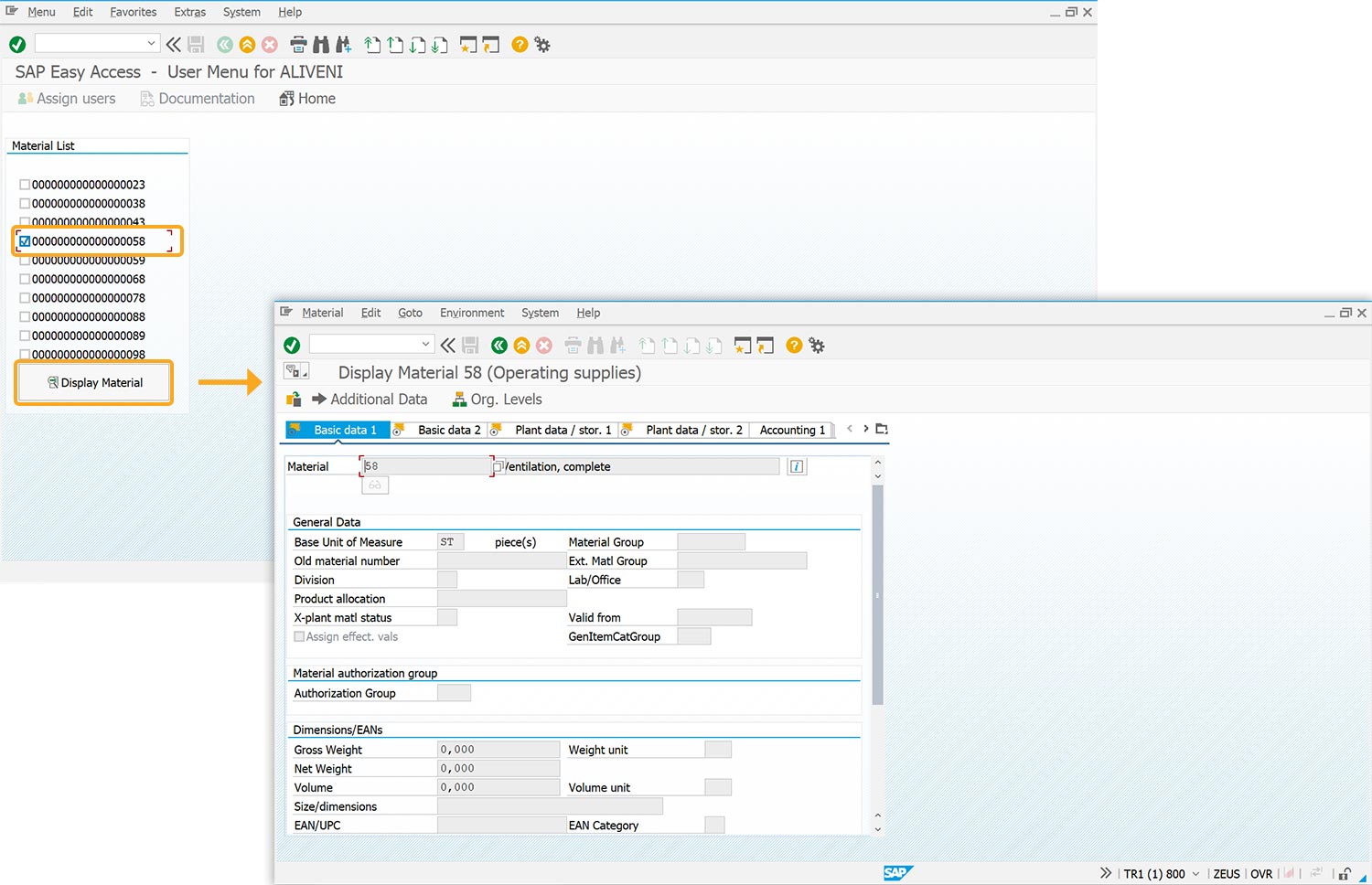Click Org. Levels button

pyautogui.click(x=497, y=400)
